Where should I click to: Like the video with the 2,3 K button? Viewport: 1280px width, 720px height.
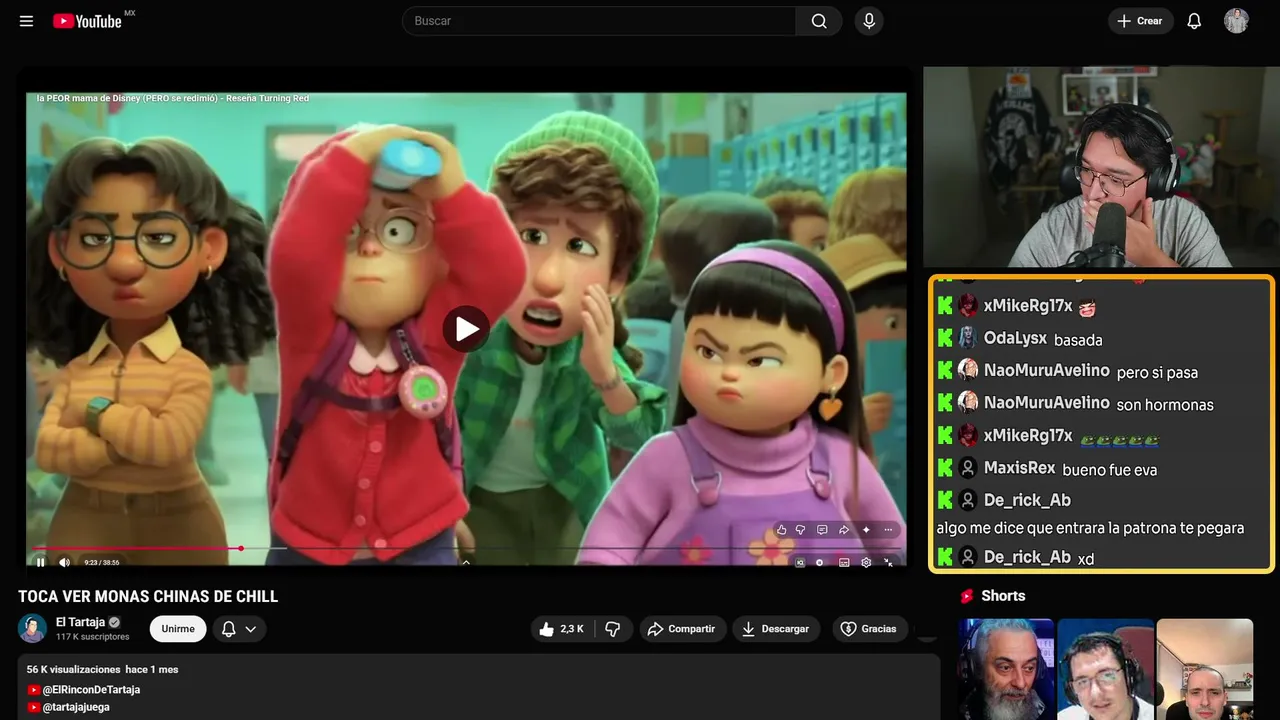pyautogui.click(x=562, y=629)
